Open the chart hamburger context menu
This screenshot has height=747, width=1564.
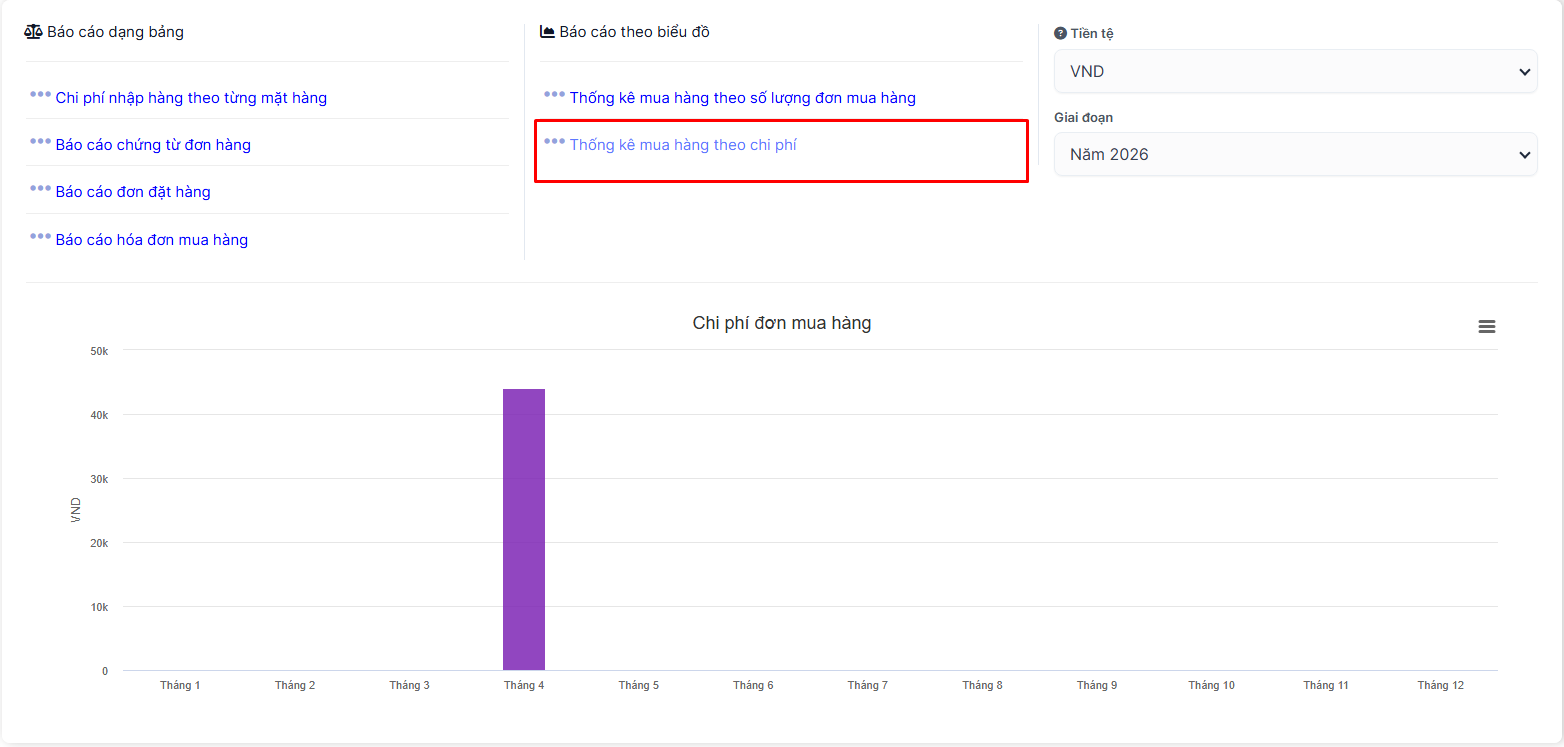[x=1486, y=327]
